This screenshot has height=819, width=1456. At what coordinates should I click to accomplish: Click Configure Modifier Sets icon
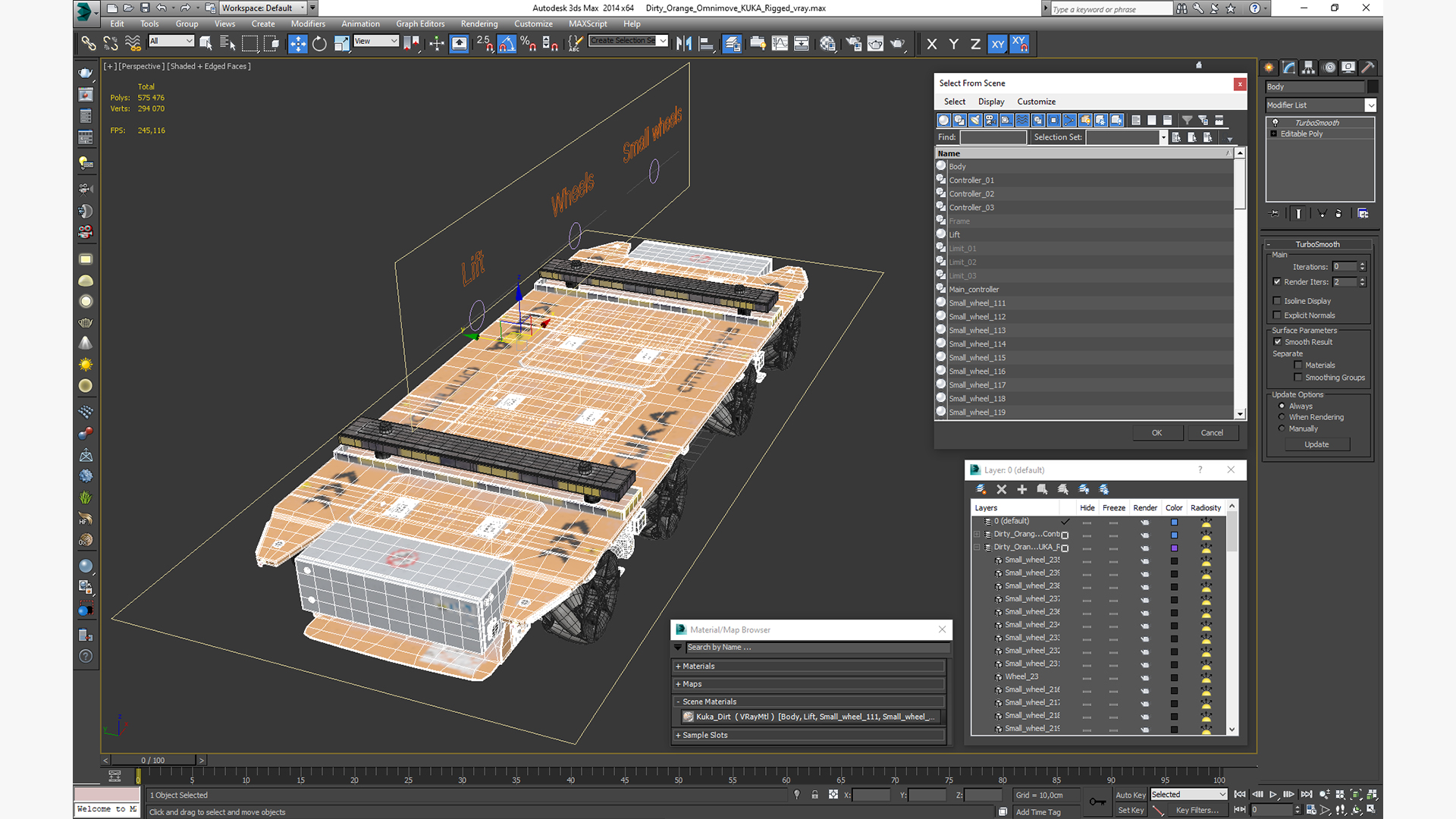[x=1363, y=214]
